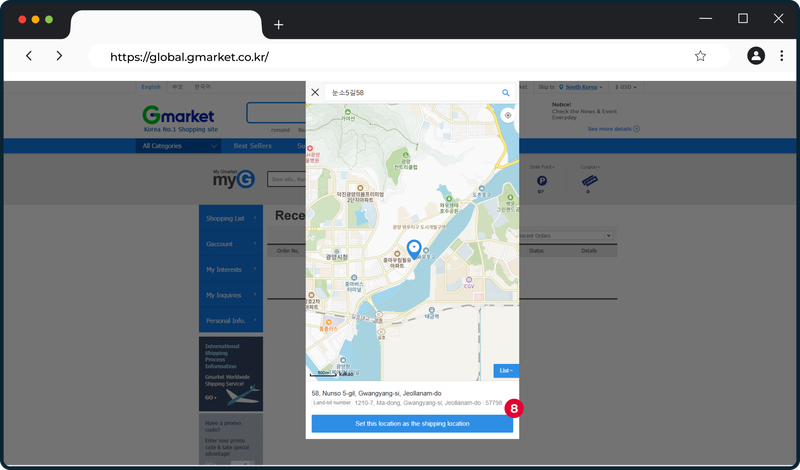Viewport: 800px width, 470px height.
Task: Click See more details link
Action: tap(613, 129)
